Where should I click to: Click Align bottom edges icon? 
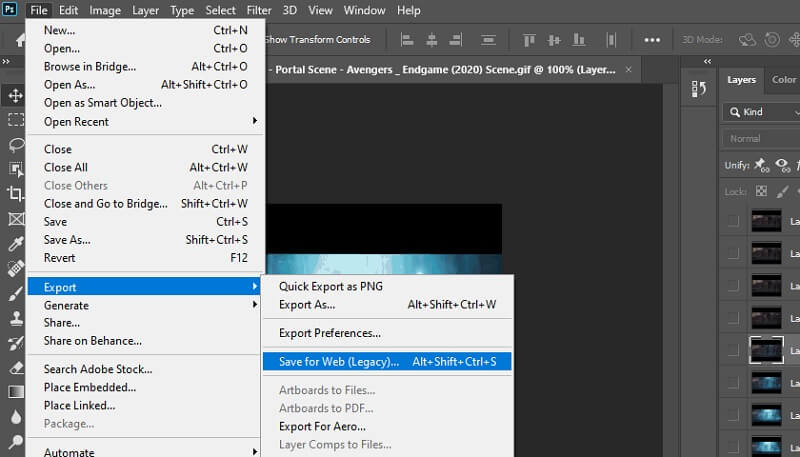point(579,39)
